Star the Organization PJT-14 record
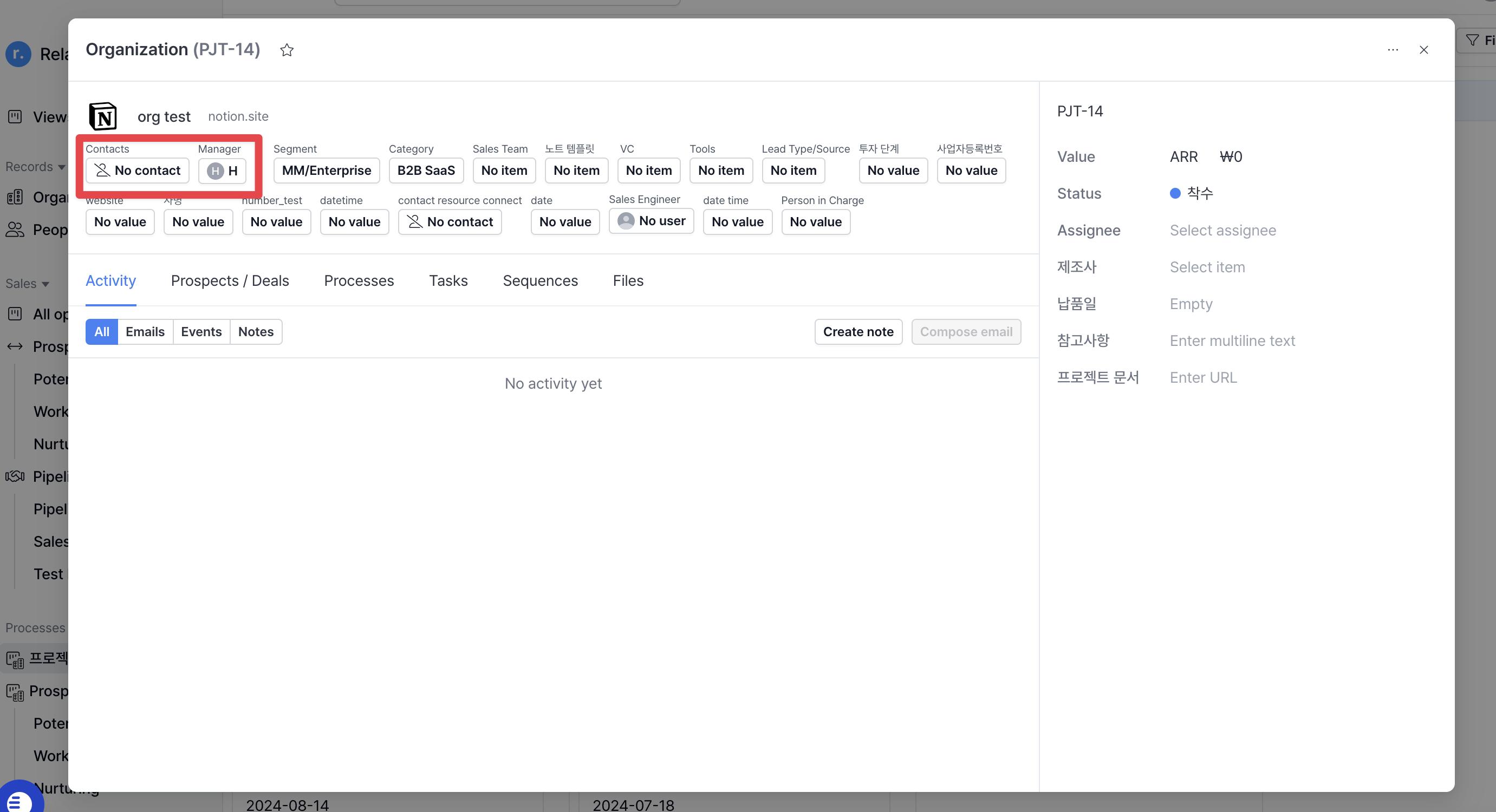 pyautogui.click(x=287, y=50)
